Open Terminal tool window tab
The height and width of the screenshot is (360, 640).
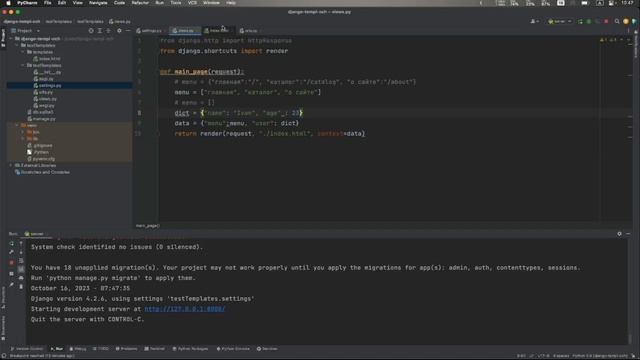pyautogui.click(x=154, y=349)
